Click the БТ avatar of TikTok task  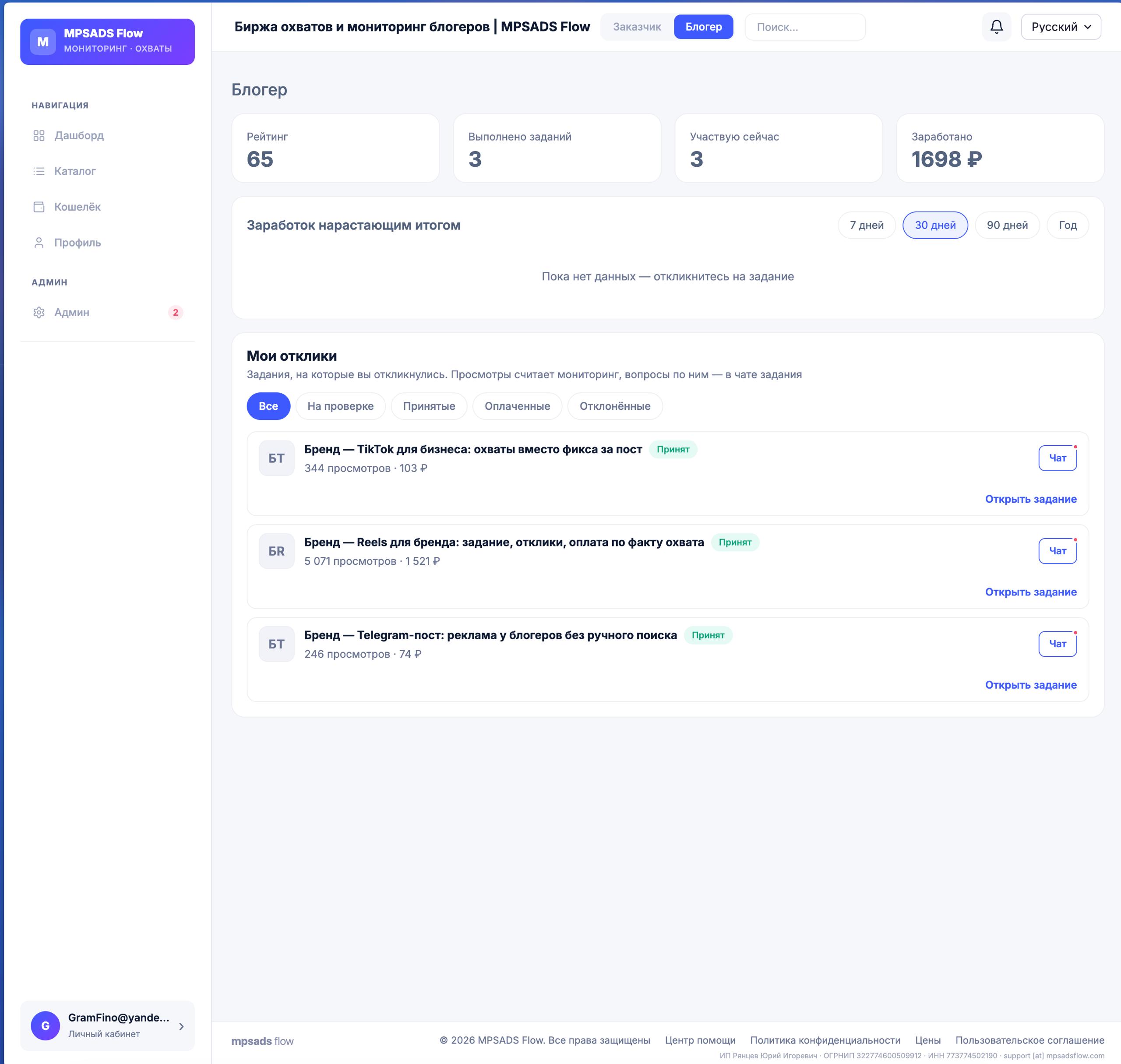point(276,458)
